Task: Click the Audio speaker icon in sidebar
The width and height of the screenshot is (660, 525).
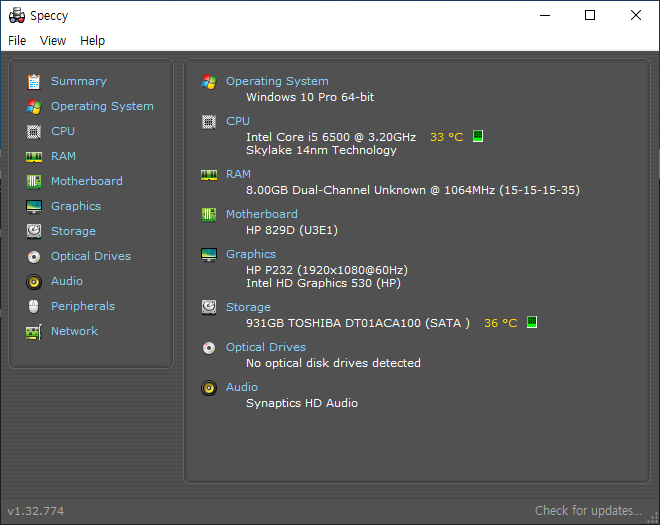Action: click(x=34, y=281)
